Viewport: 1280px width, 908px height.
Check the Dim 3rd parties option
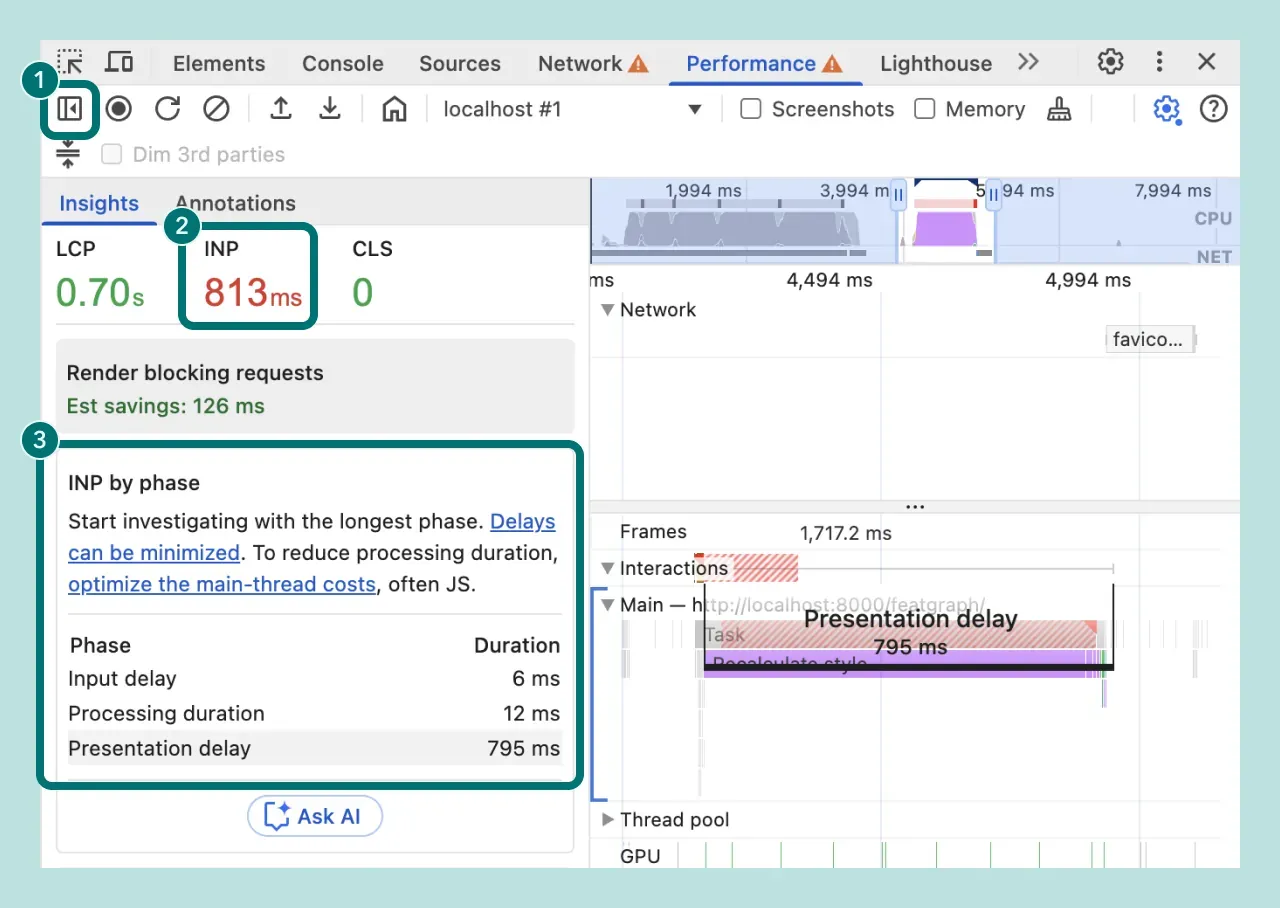(x=111, y=154)
